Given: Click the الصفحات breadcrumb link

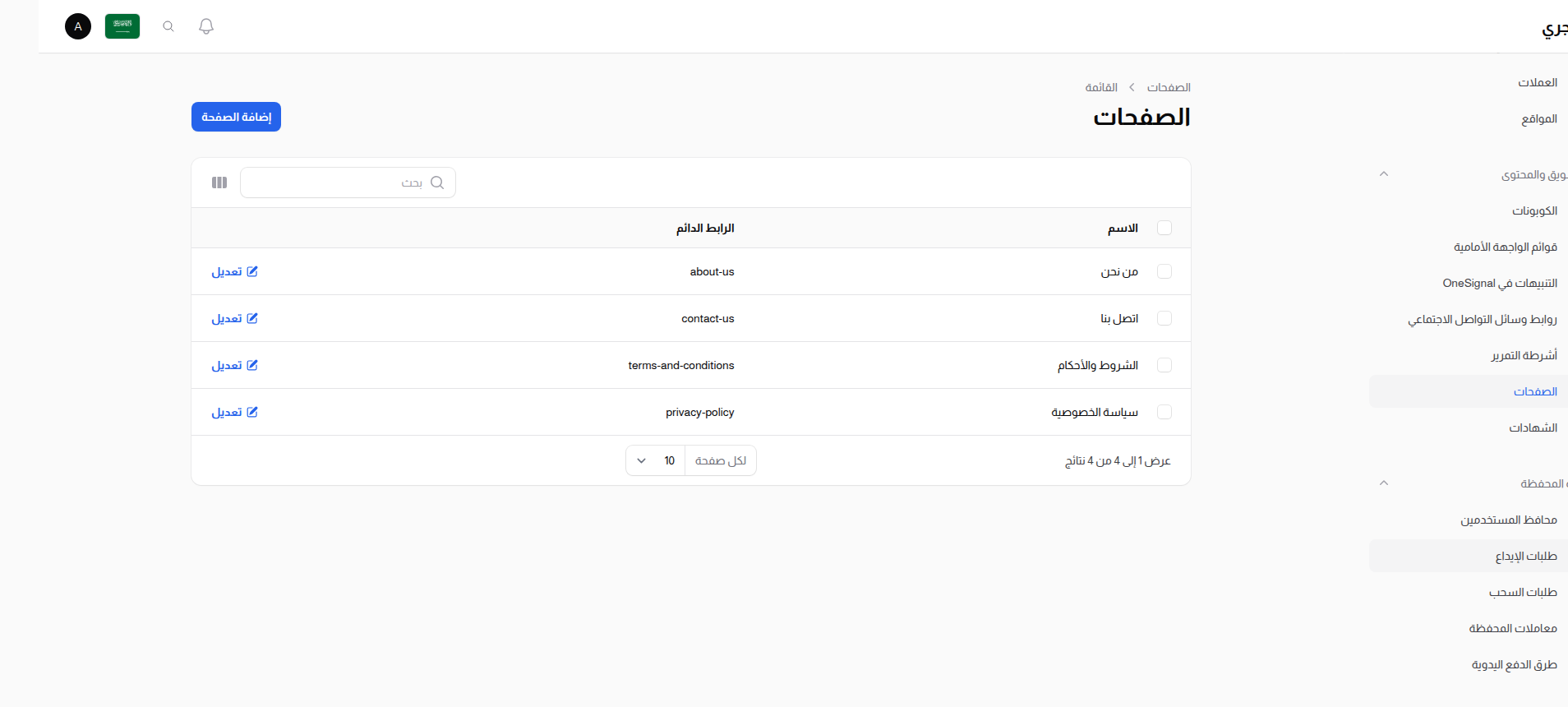Looking at the screenshot, I should pos(1169,87).
